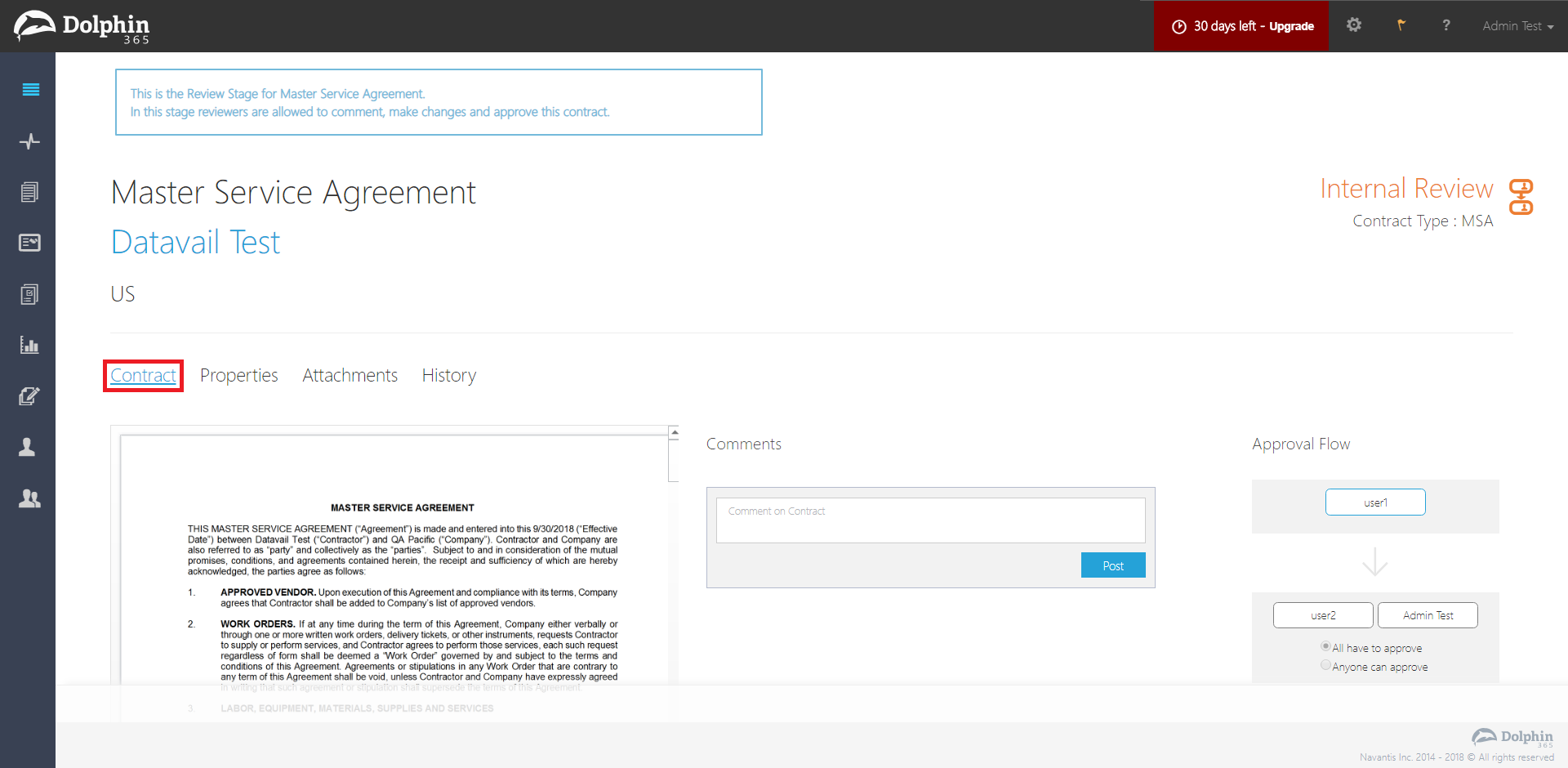Screen dimensions: 1568x768
Task: Click the US country label
Action: (122, 294)
